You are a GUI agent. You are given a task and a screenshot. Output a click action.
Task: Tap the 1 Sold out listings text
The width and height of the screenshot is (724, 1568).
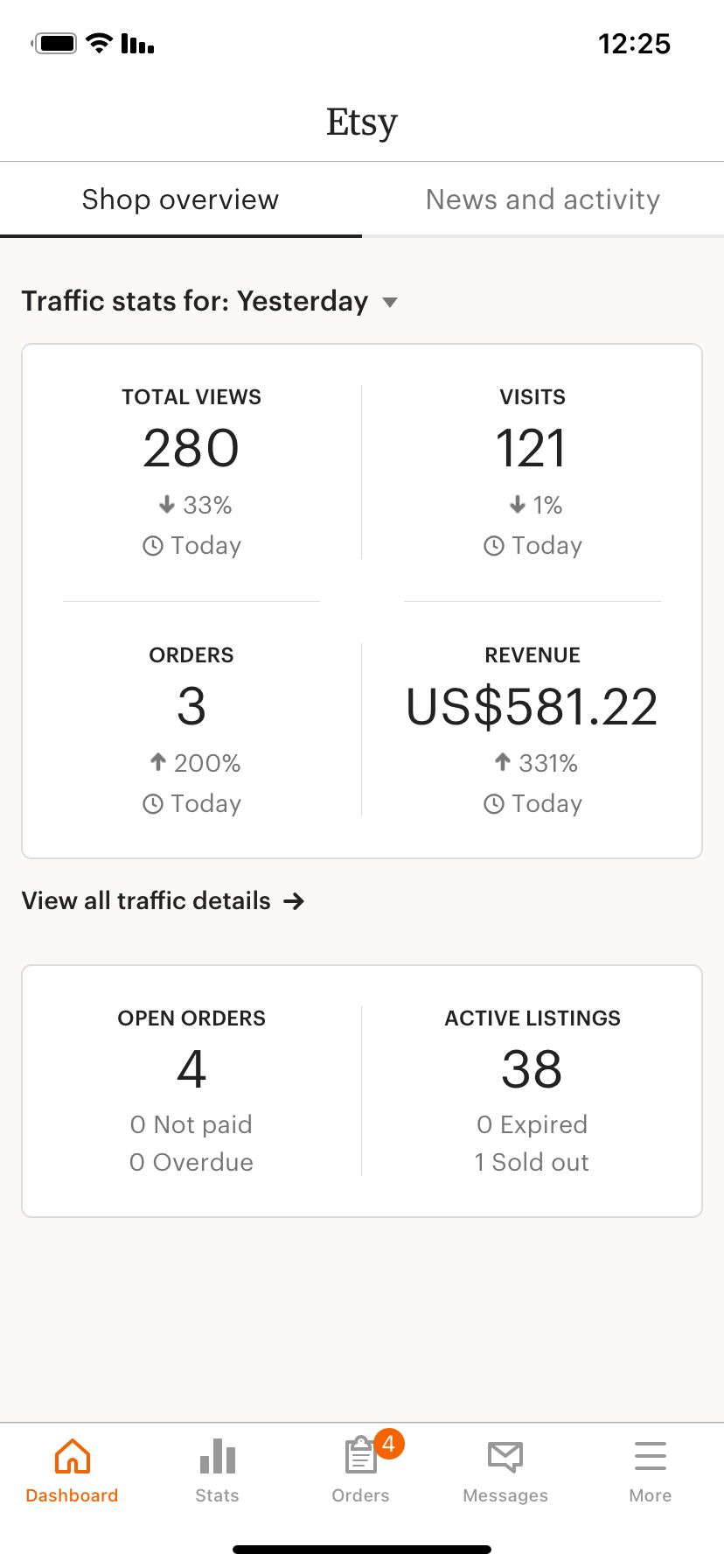pos(532,1162)
